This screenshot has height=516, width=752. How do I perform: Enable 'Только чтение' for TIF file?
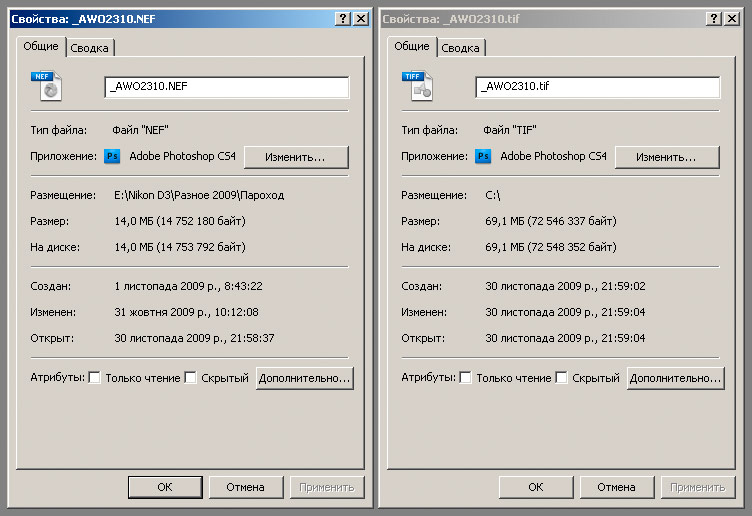pos(465,378)
